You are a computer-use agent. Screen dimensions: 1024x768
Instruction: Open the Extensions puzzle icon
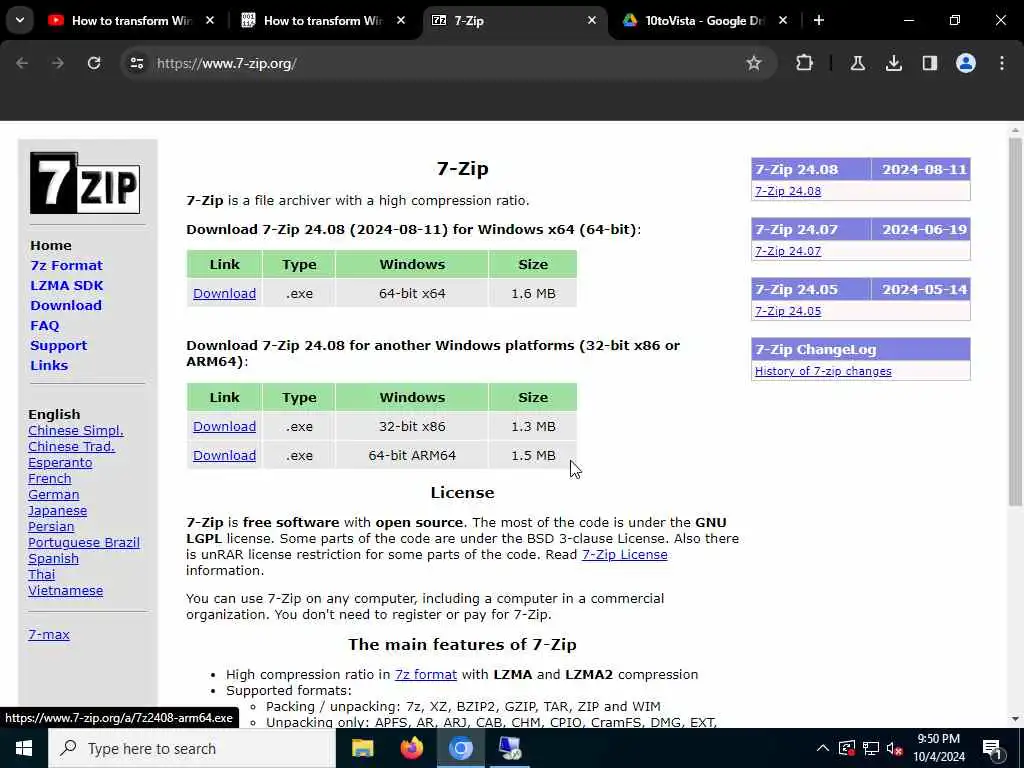tap(805, 63)
